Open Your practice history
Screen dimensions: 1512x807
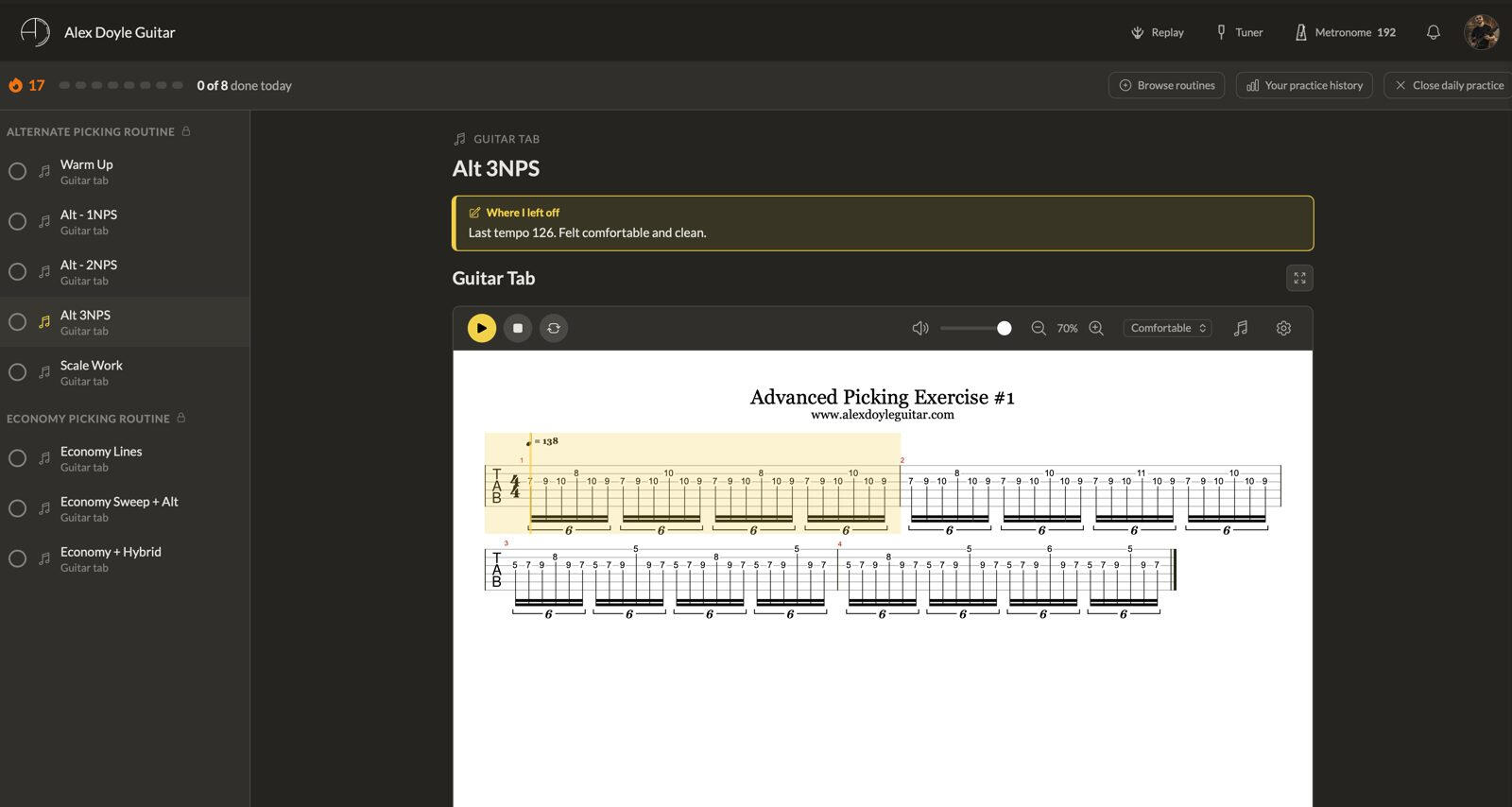[x=1304, y=85]
